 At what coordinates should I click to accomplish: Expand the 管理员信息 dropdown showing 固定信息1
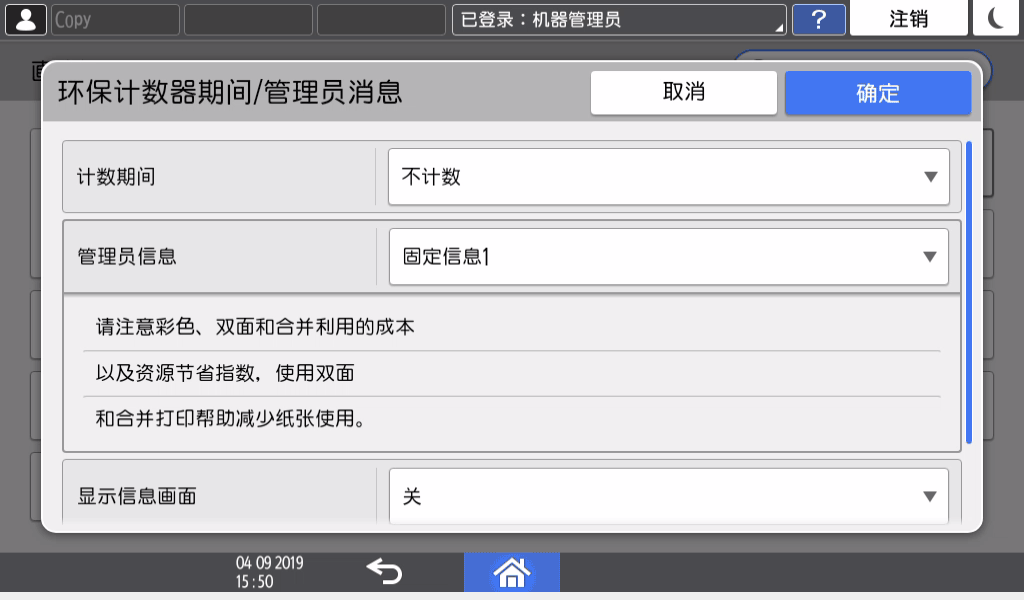(668, 257)
